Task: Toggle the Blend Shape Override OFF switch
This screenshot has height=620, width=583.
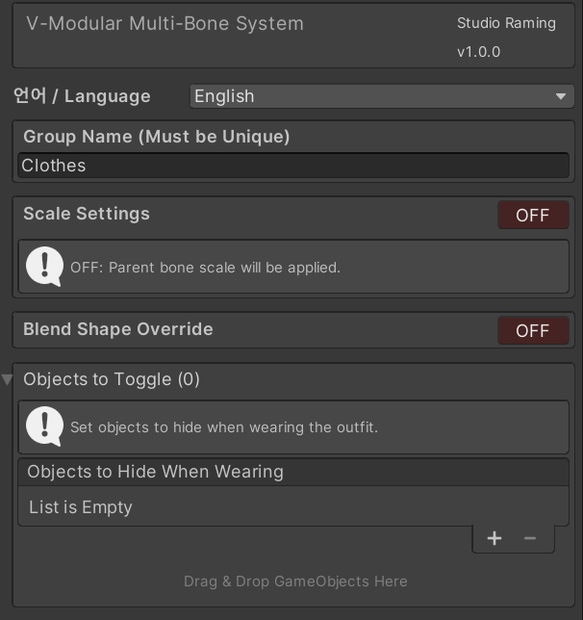Action: tap(533, 330)
